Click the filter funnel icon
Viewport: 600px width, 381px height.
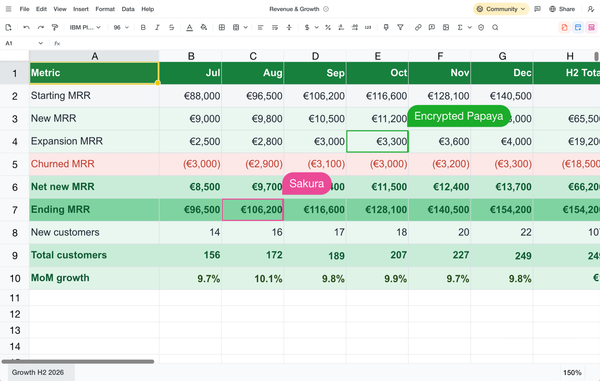pyautogui.click(x=400, y=27)
